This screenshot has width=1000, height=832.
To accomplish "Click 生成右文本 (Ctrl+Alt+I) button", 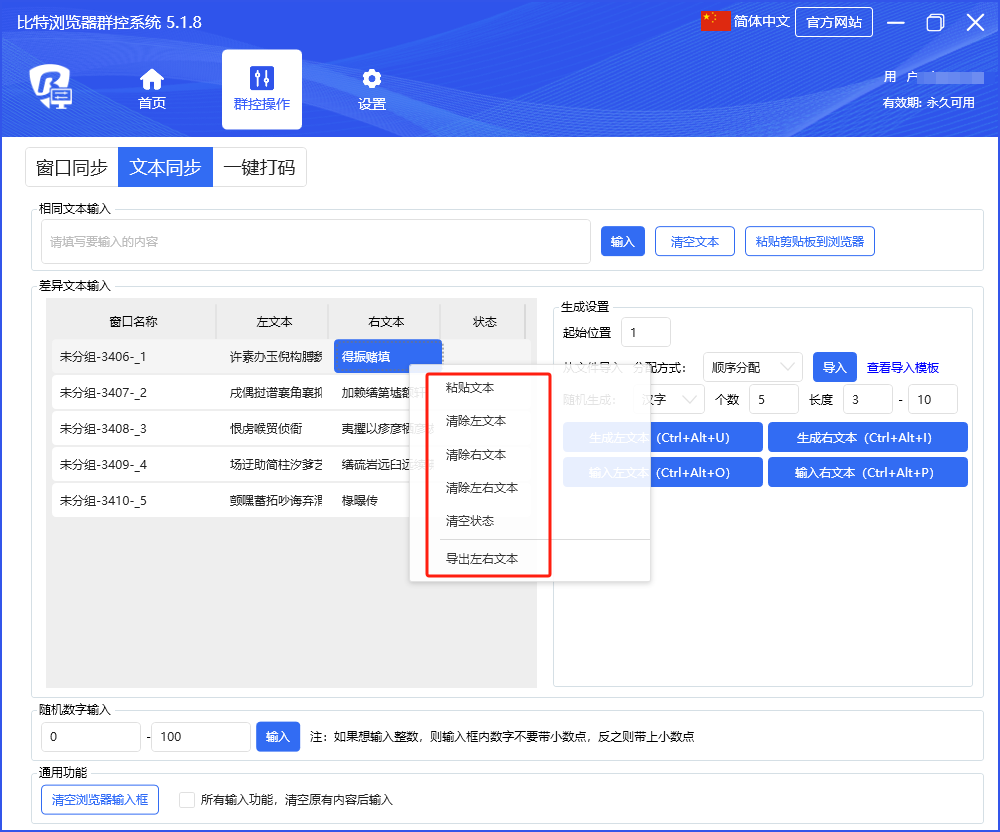I will point(868,437).
